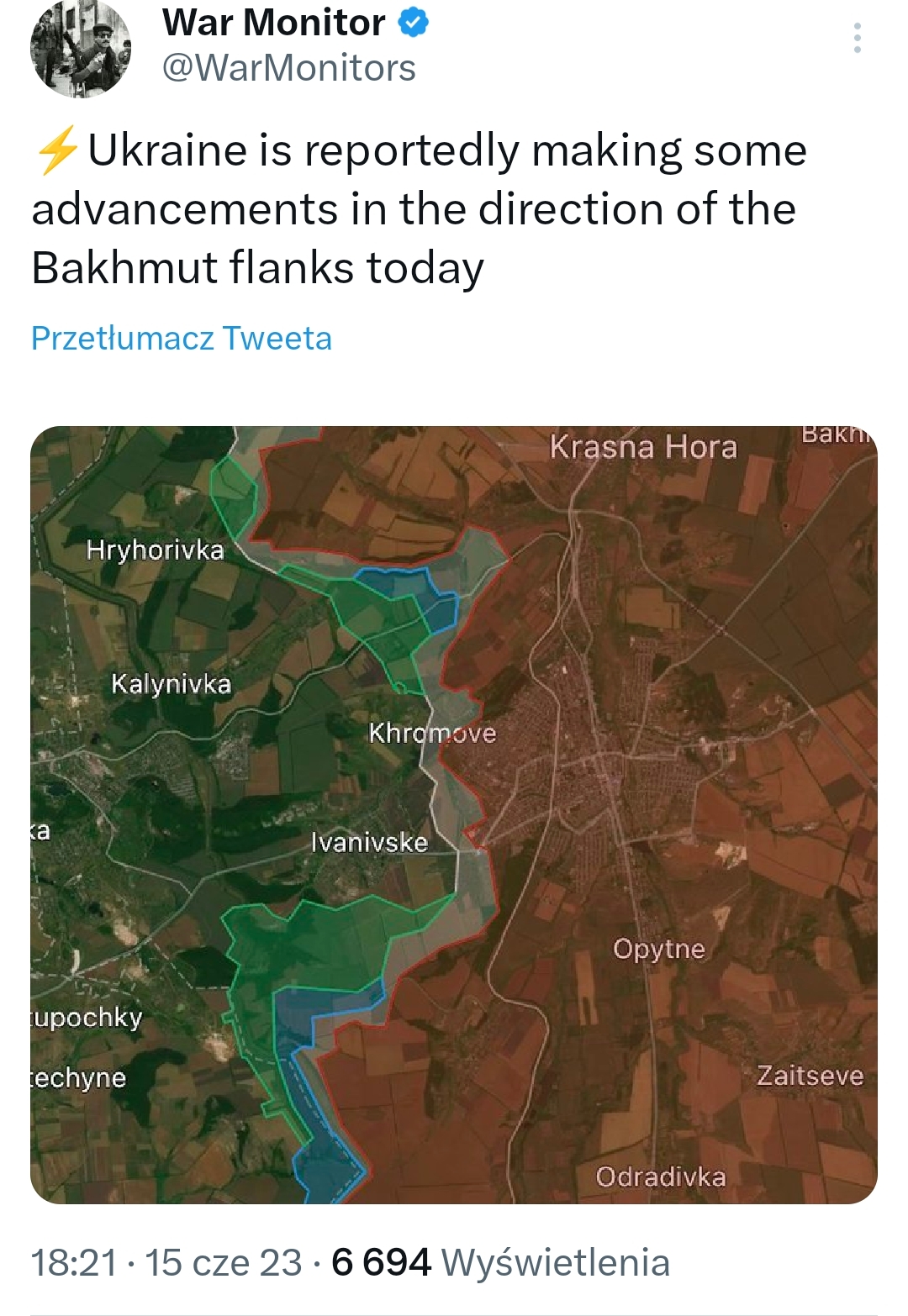The width and height of the screenshot is (908, 1316).
Task: Open the 6 694 Wyświetlenia view count
Action: point(500,1262)
